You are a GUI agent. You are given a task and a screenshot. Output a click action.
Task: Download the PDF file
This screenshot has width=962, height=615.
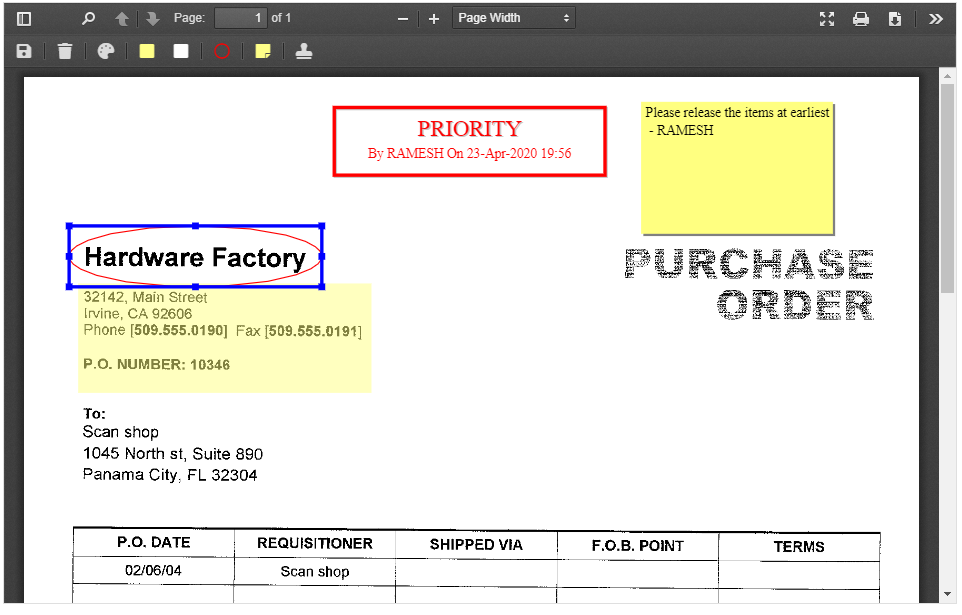pyautogui.click(x=894, y=18)
